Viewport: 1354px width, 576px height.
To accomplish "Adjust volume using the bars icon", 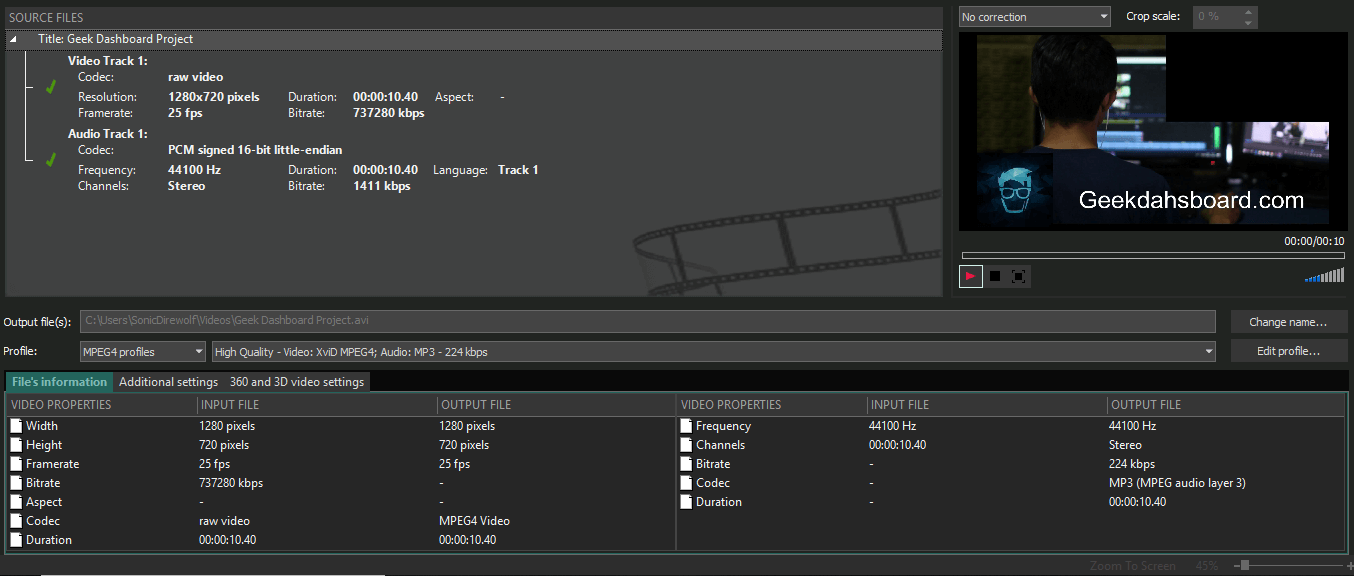I will (x=1325, y=275).
